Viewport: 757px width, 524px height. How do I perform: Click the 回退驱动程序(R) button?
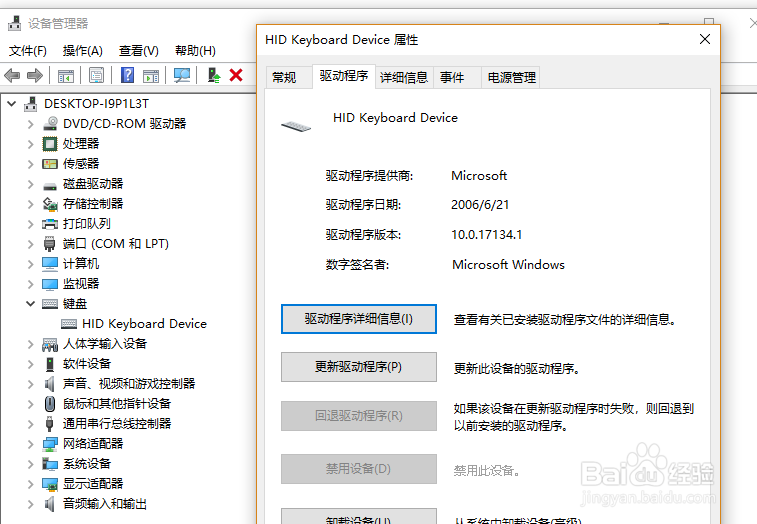point(359,416)
